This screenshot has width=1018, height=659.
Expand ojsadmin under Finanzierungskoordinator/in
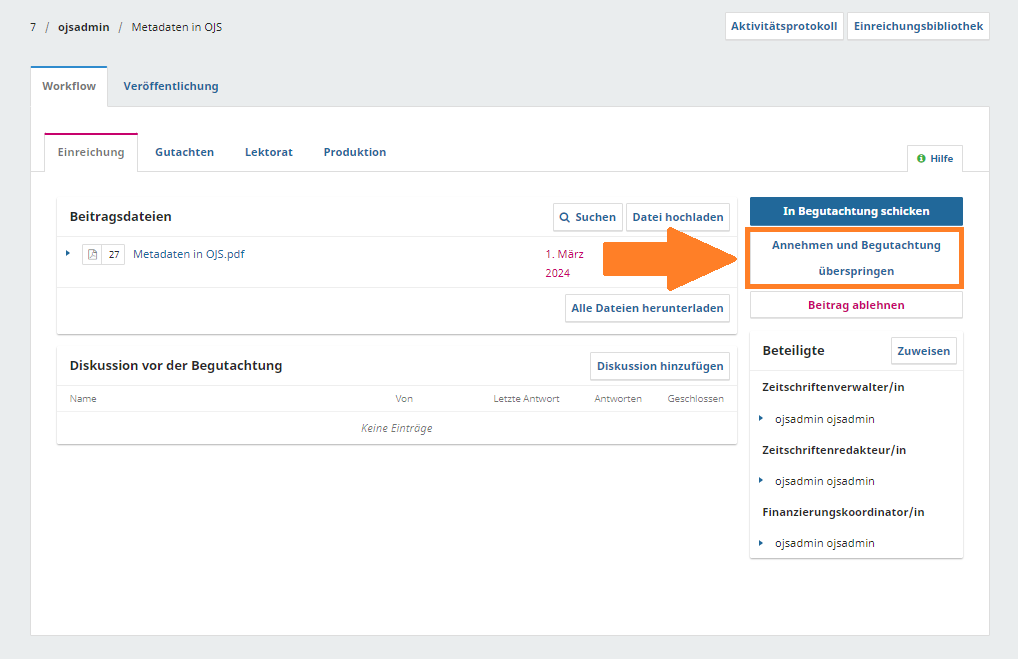click(x=761, y=542)
